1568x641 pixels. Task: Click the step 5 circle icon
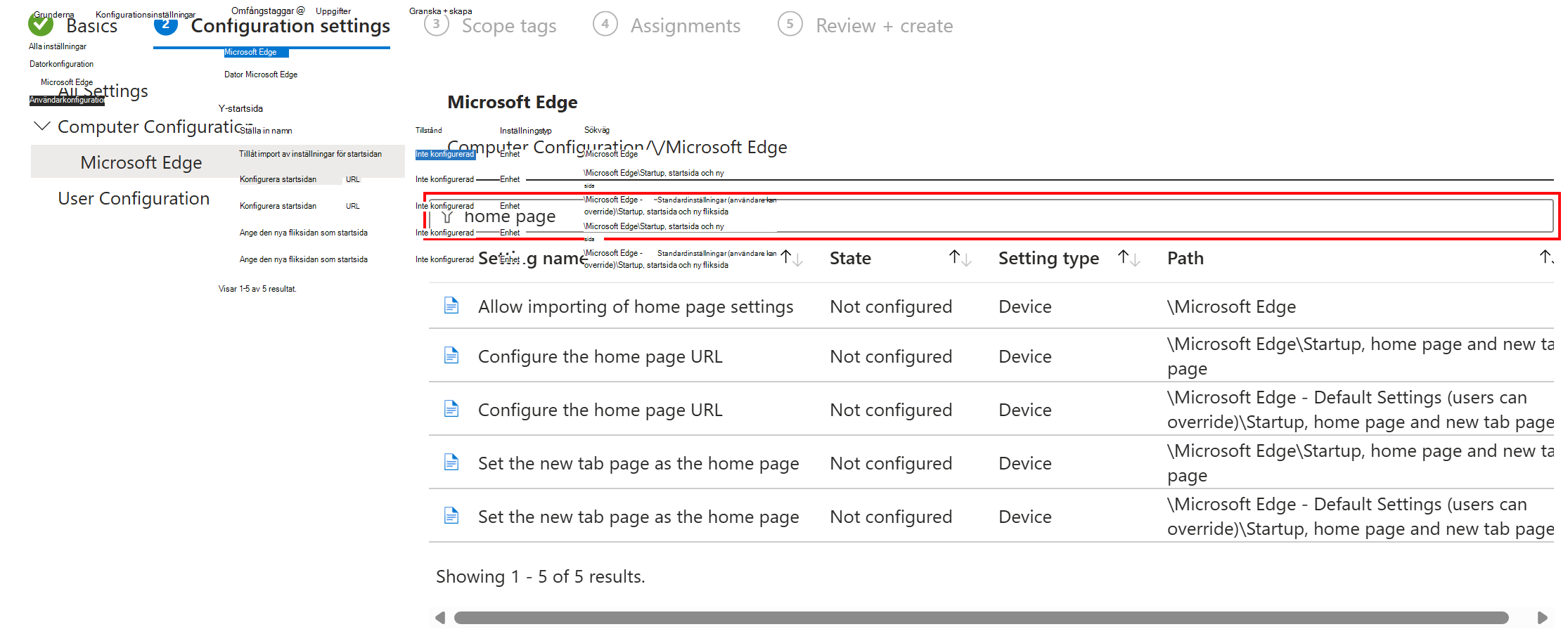pyautogui.click(x=790, y=25)
